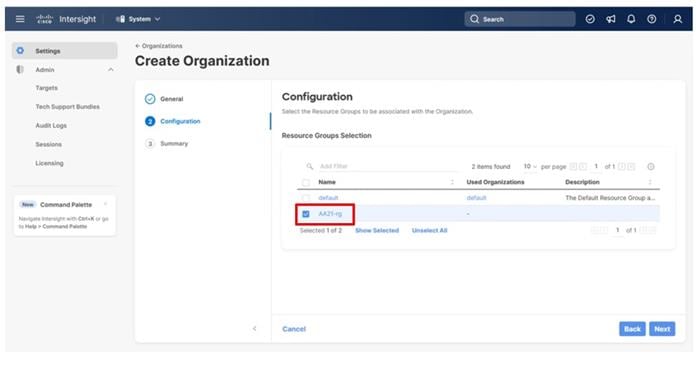This screenshot has width=696, height=365.
Task: Open the notifications bell icon
Action: click(x=631, y=19)
